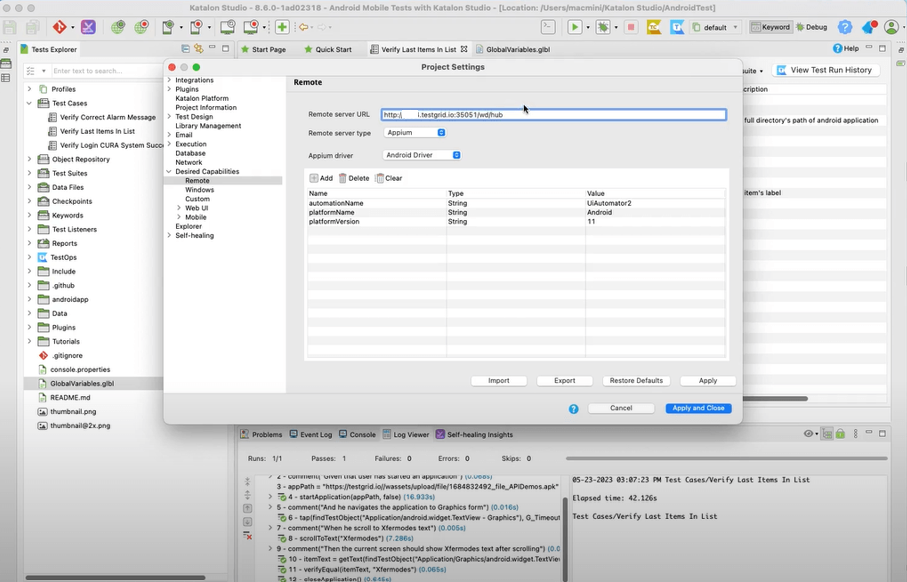Toggle the Keyword perspective button
The height and width of the screenshot is (582, 907).
click(x=770, y=27)
